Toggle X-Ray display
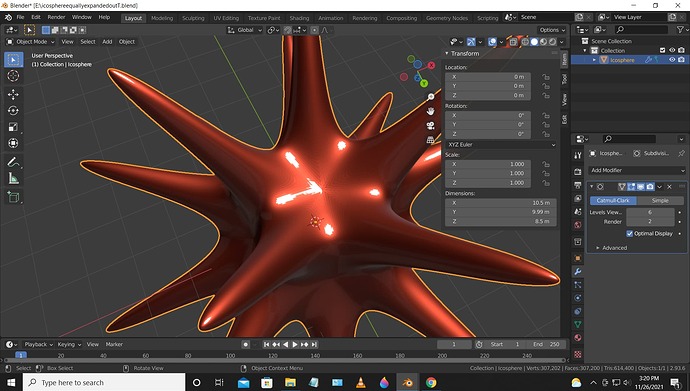 pyautogui.click(x=513, y=42)
